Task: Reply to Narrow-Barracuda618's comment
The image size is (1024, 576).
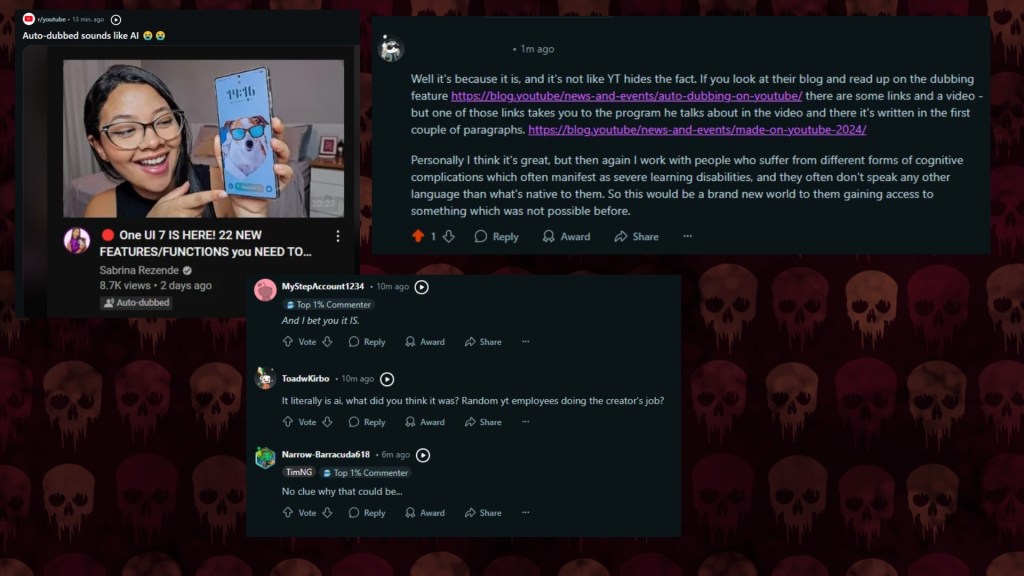Action: (367, 513)
